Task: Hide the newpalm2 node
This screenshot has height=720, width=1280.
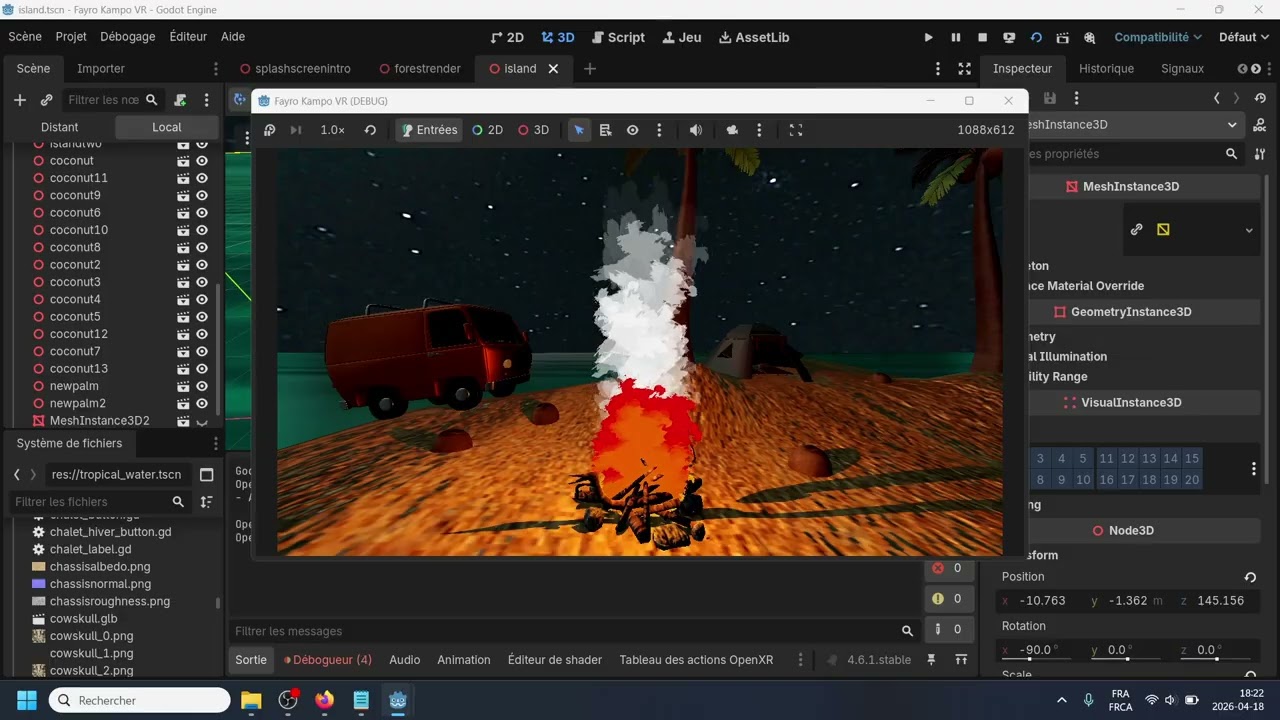Action: coord(202,403)
